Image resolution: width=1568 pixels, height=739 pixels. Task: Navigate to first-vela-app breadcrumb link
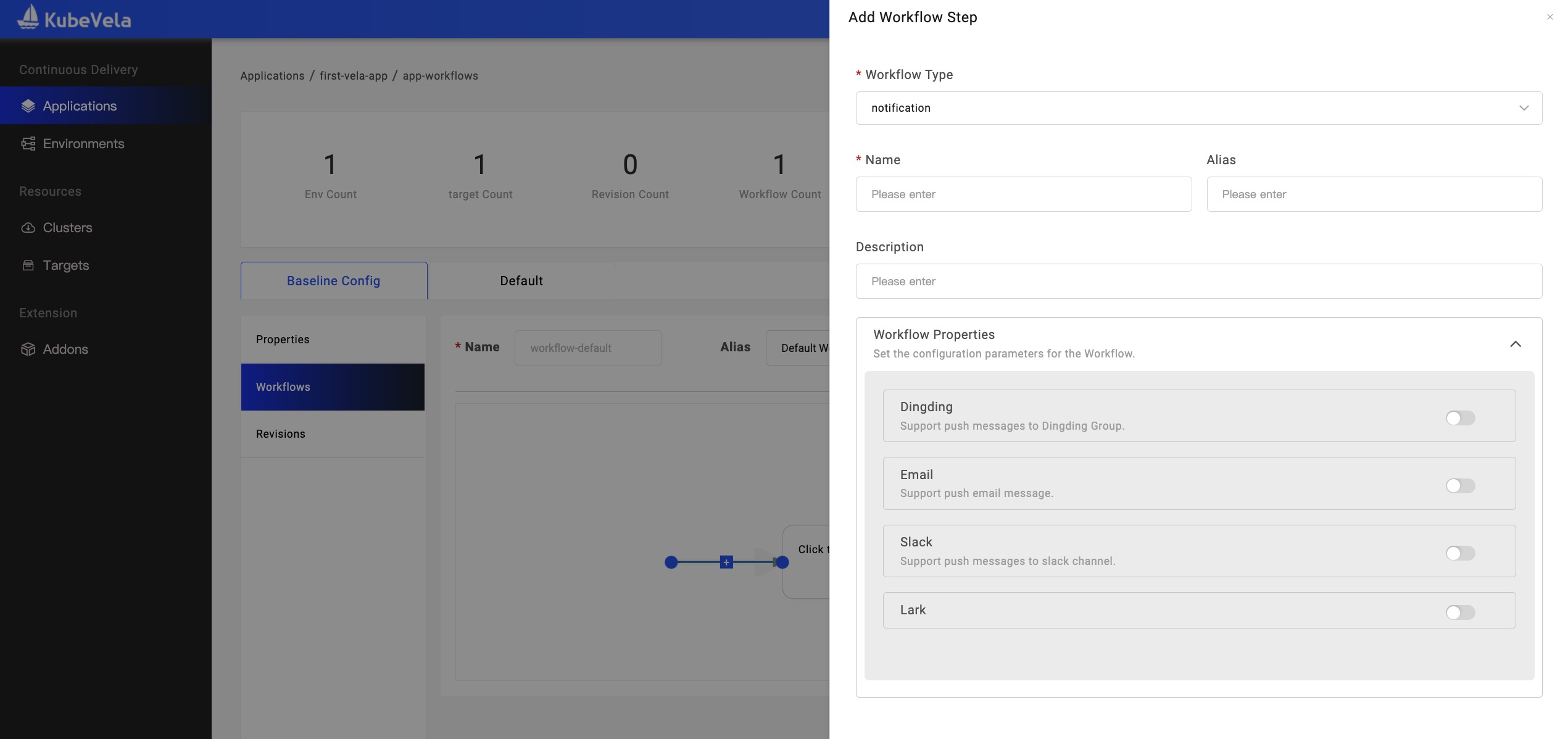[x=354, y=75]
